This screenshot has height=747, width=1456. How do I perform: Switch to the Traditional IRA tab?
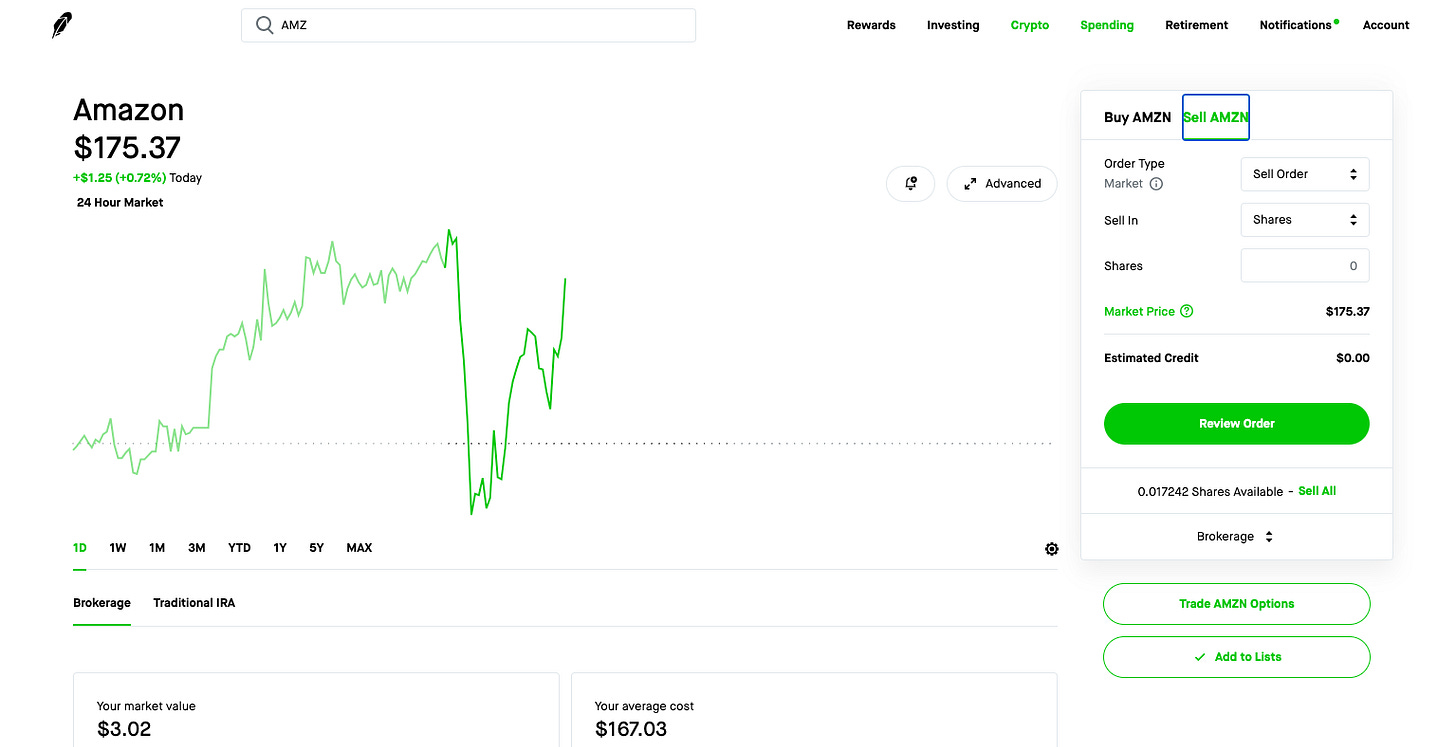pyautogui.click(x=194, y=603)
